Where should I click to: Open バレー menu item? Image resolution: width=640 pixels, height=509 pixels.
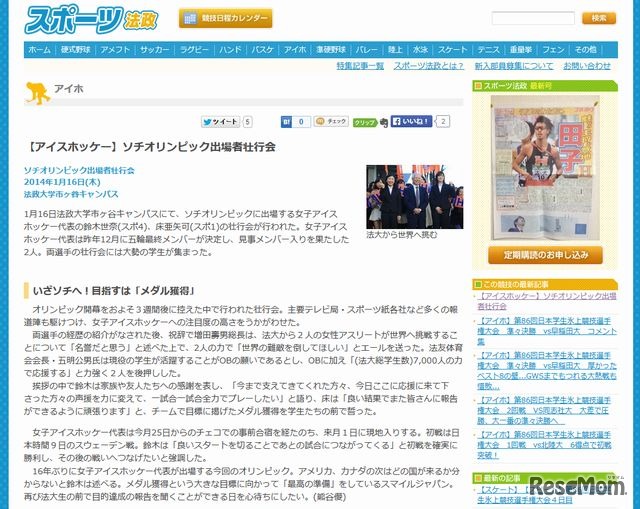point(366,50)
